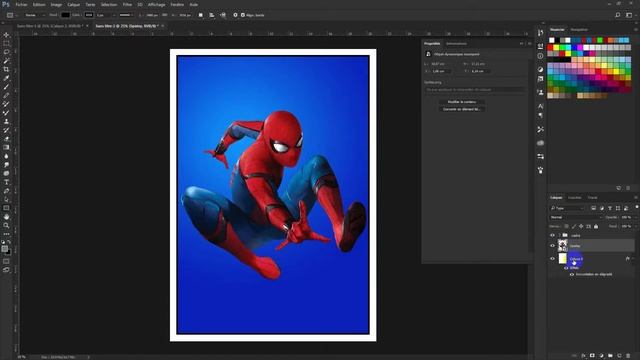The height and width of the screenshot is (360, 640).
Task: Toggle Quick Mask mode in toolbar
Action: click(7, 261)
